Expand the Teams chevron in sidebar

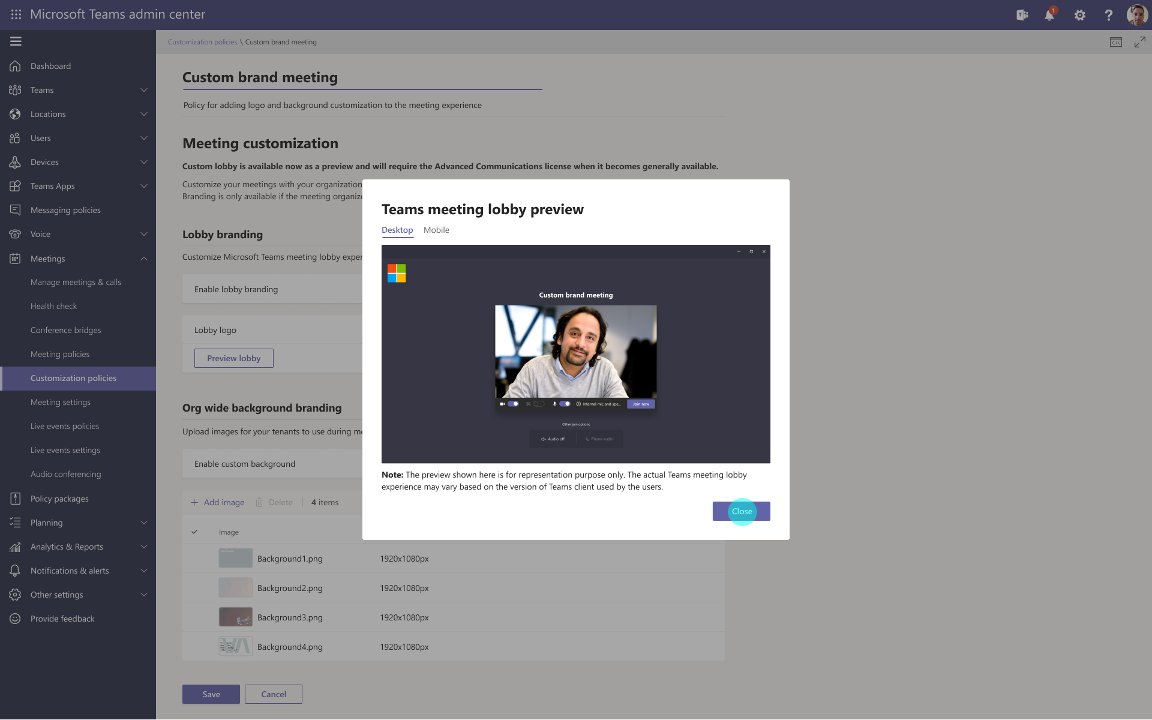(144, 90)
